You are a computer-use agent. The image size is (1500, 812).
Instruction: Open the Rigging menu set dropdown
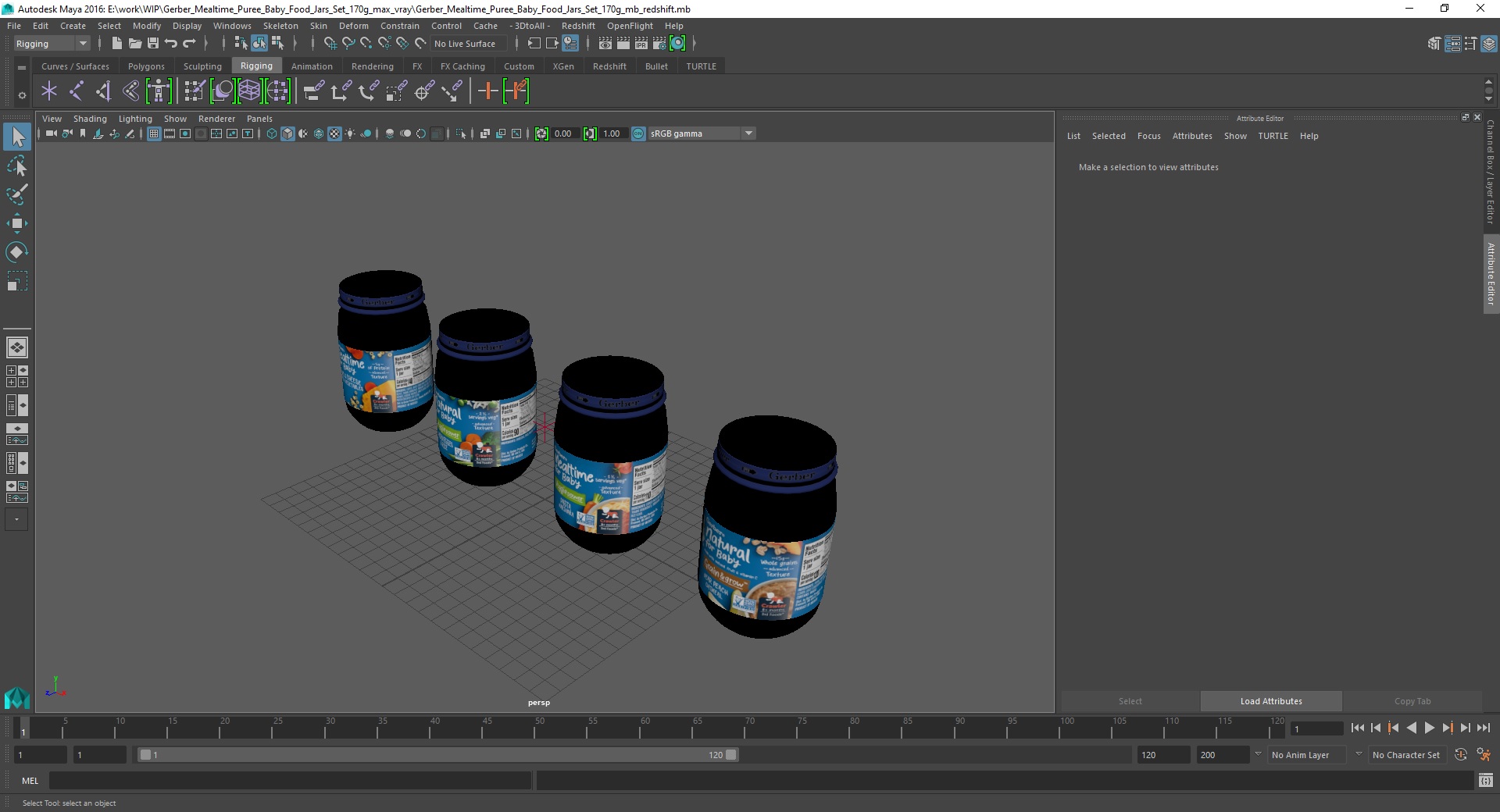(x=52, y=44)
